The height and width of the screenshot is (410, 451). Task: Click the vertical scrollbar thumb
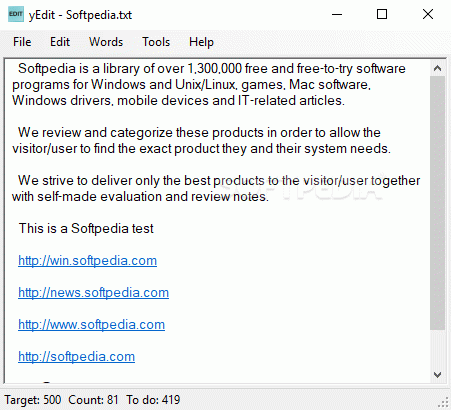437,203
